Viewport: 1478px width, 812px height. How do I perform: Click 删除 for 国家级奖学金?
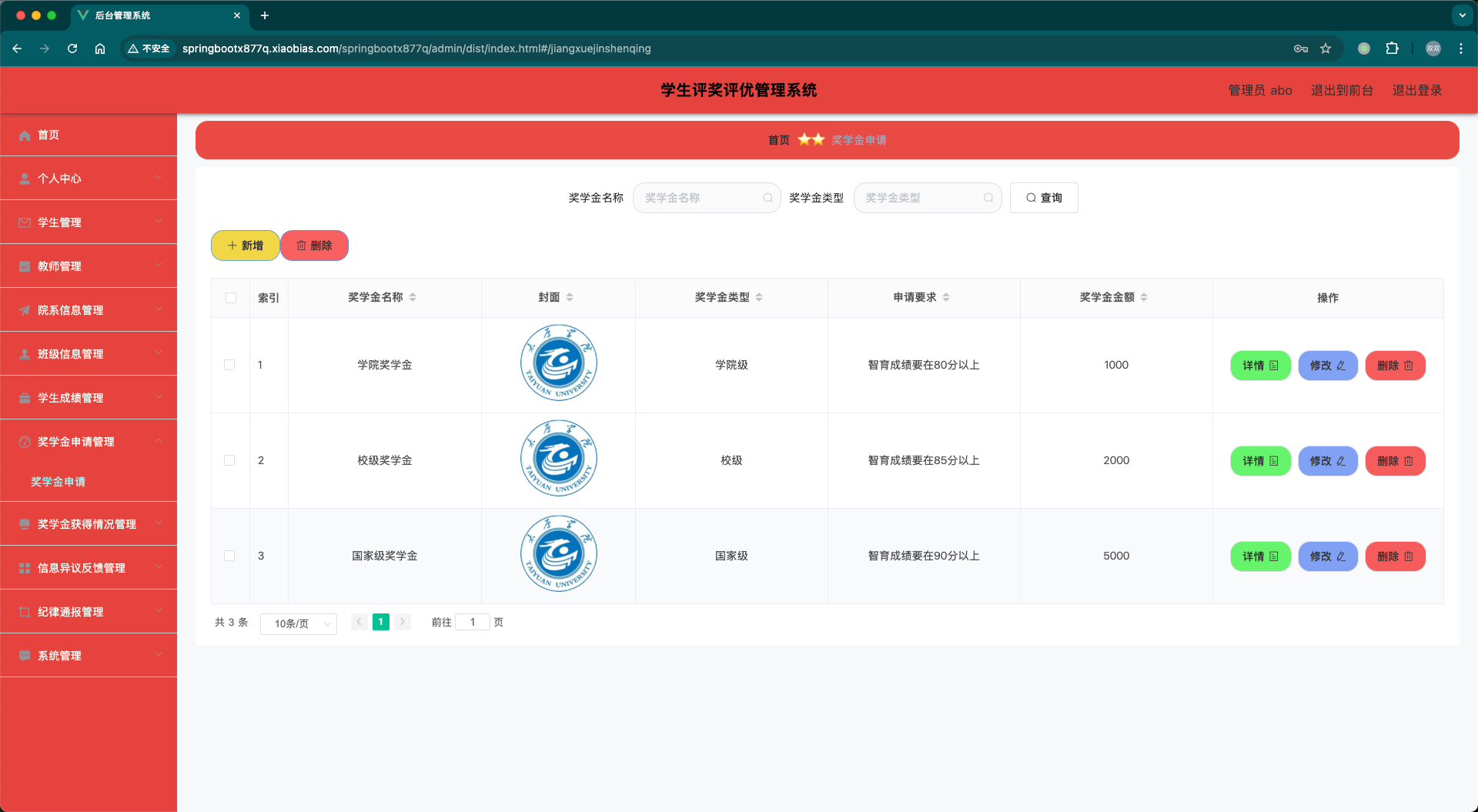tap(1395, 556)
